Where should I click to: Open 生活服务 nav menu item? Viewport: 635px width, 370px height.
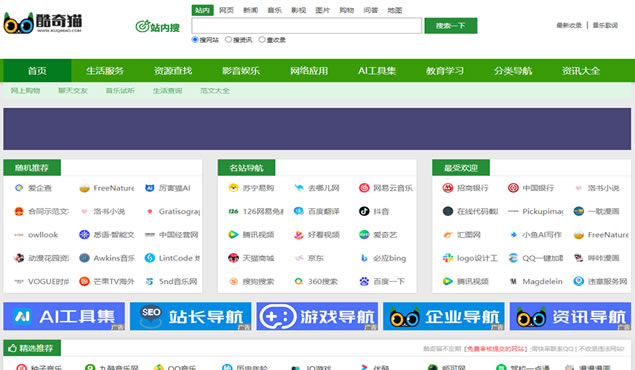(105, 71)
